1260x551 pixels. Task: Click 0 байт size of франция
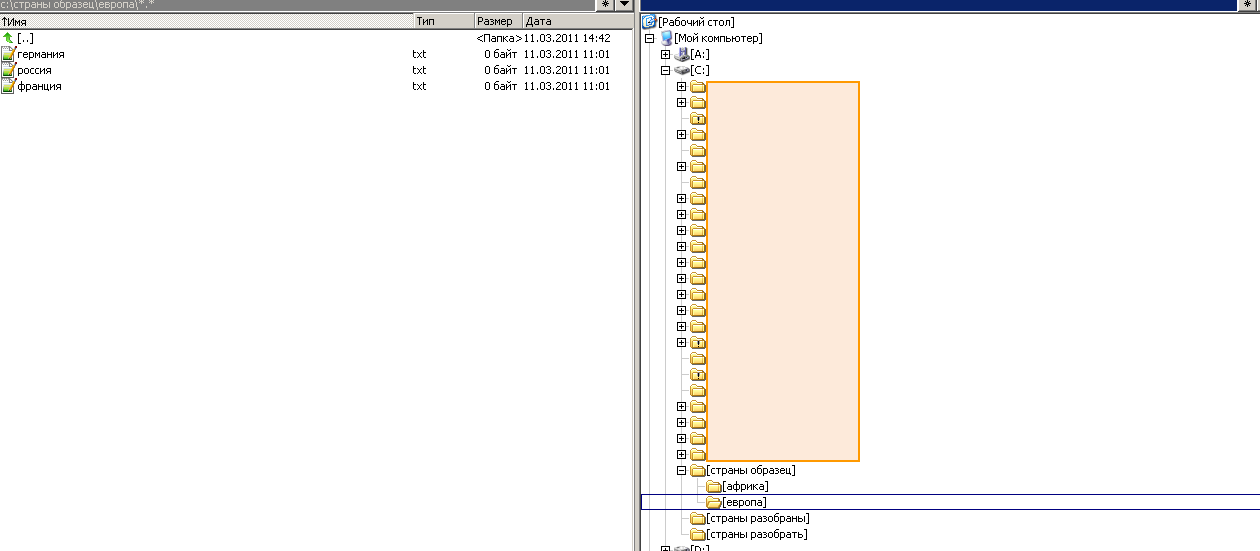coord(501,86)
